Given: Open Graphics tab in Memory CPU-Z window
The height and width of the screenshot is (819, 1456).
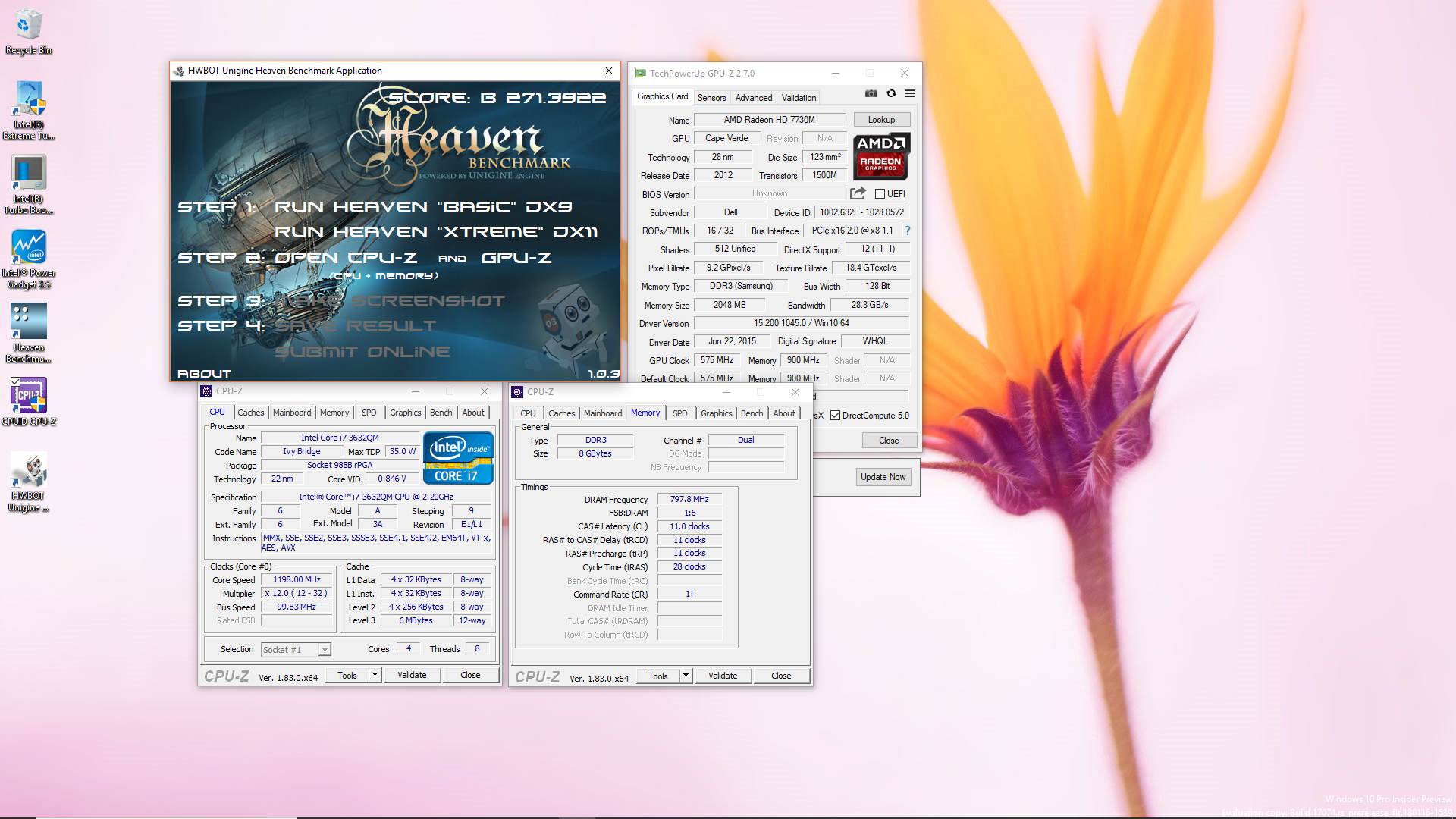Looking at the screenshot, I should (x=716, y=413).
